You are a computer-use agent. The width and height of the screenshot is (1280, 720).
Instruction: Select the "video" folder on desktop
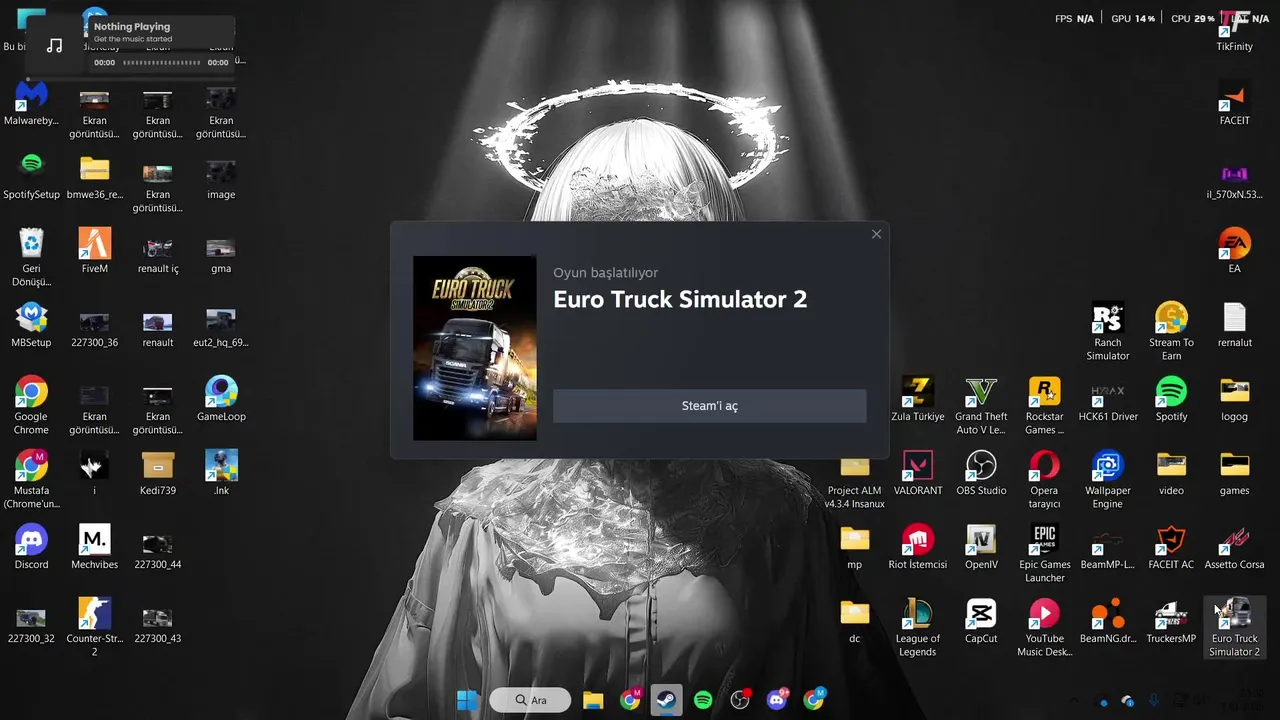click(x=1171, y=473)
